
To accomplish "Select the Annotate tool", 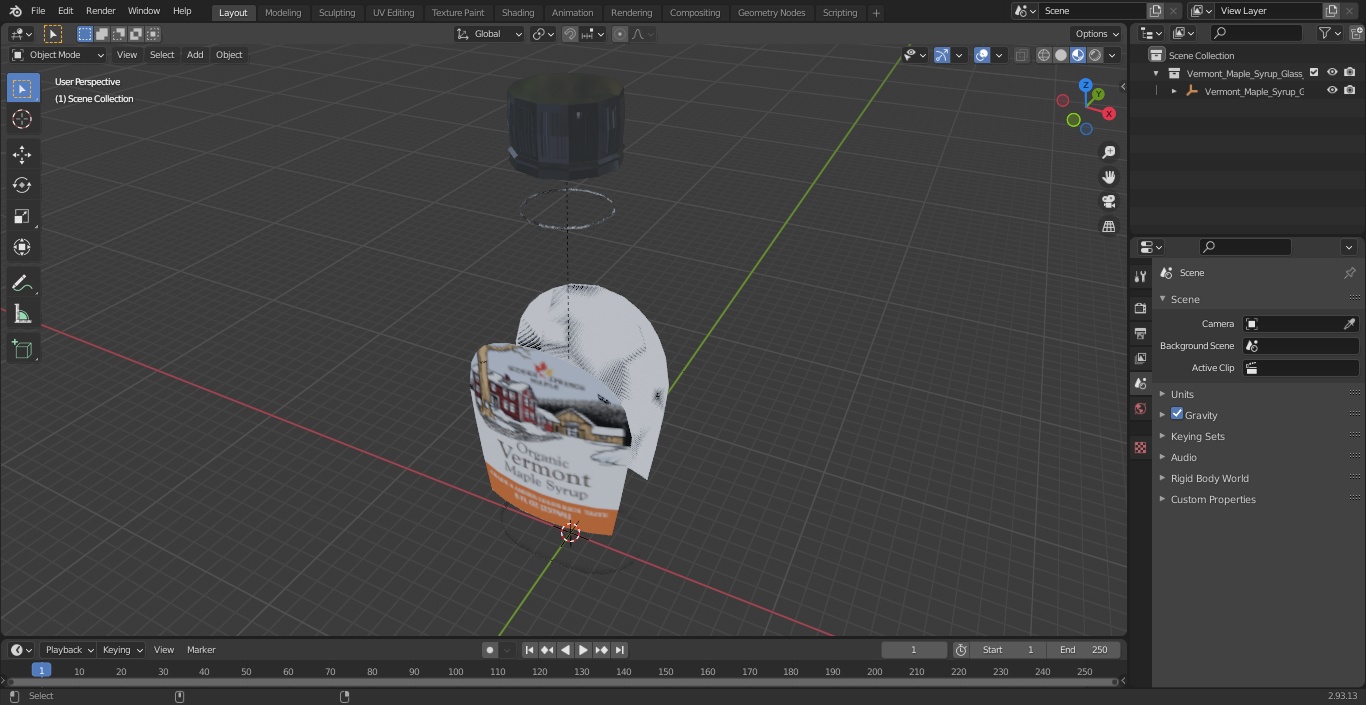I will coord(22,283).
